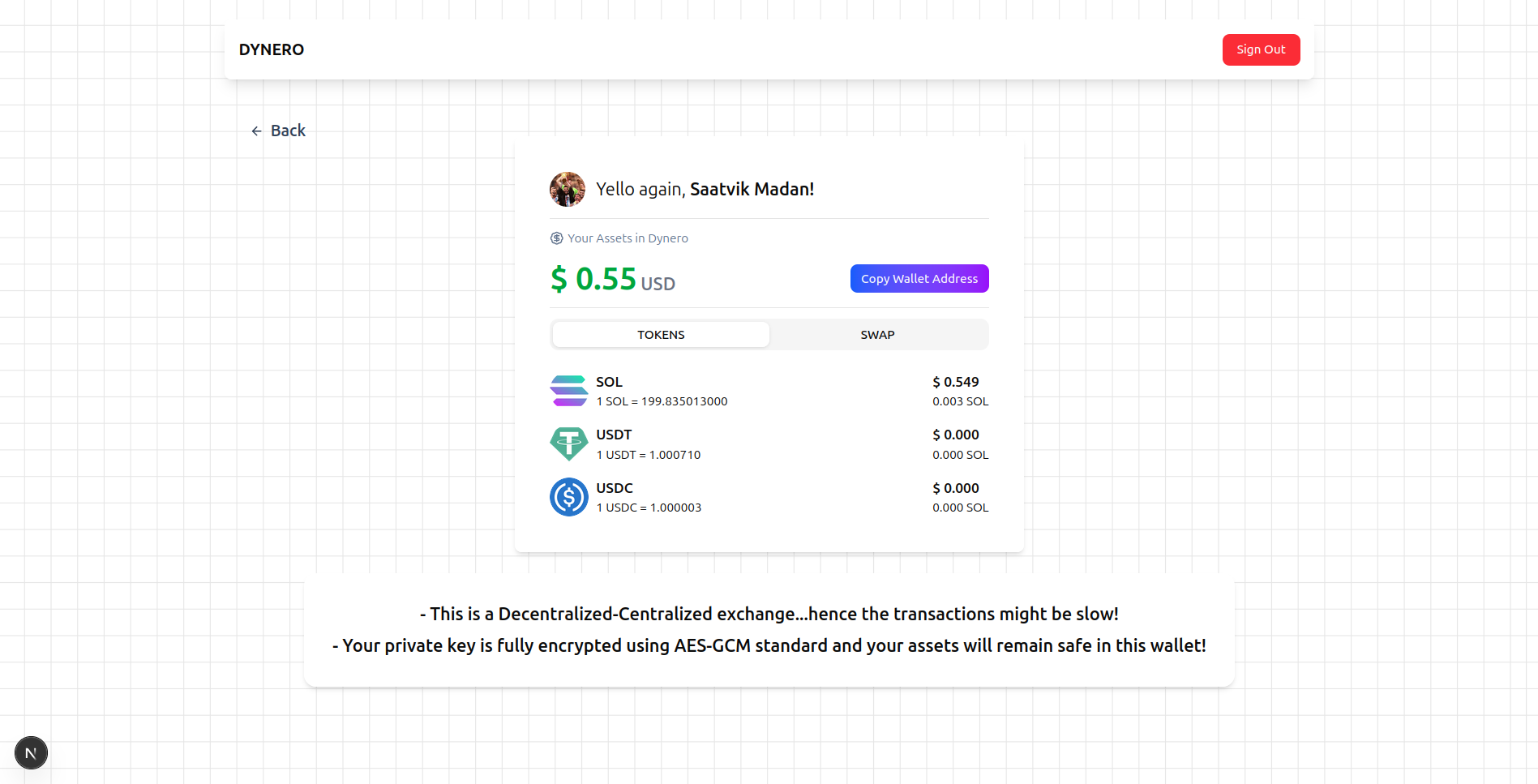Click the 1 SOL price rate text
This screenshot has height=784, width=1538.
[x=662, y=401]
